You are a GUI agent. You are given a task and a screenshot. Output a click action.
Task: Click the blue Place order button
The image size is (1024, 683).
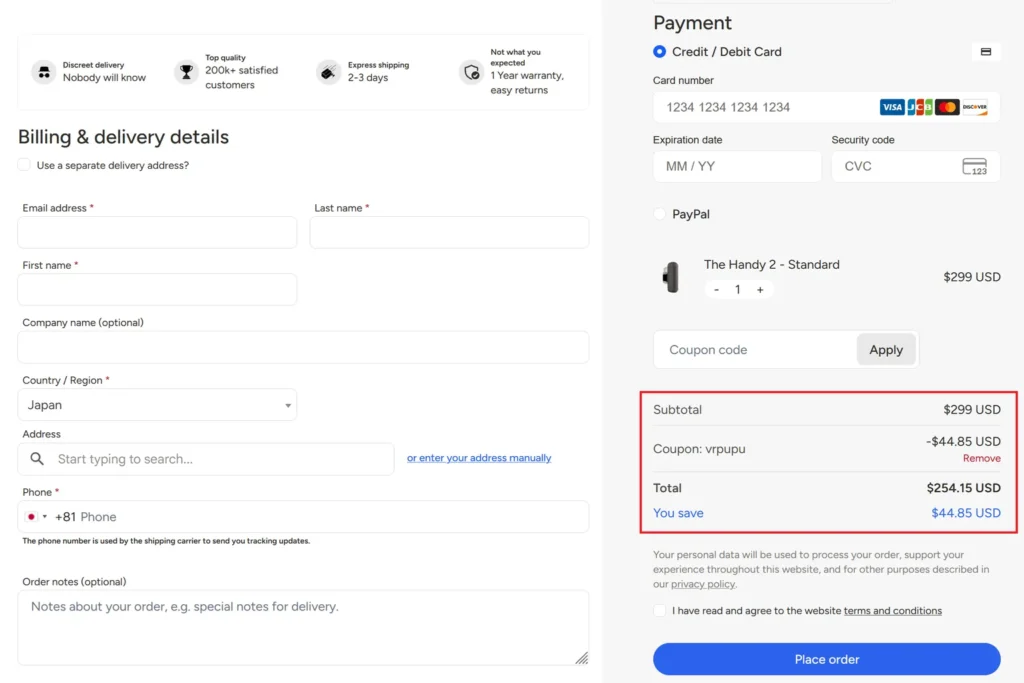pyautogui.click(x=826, y=659)
